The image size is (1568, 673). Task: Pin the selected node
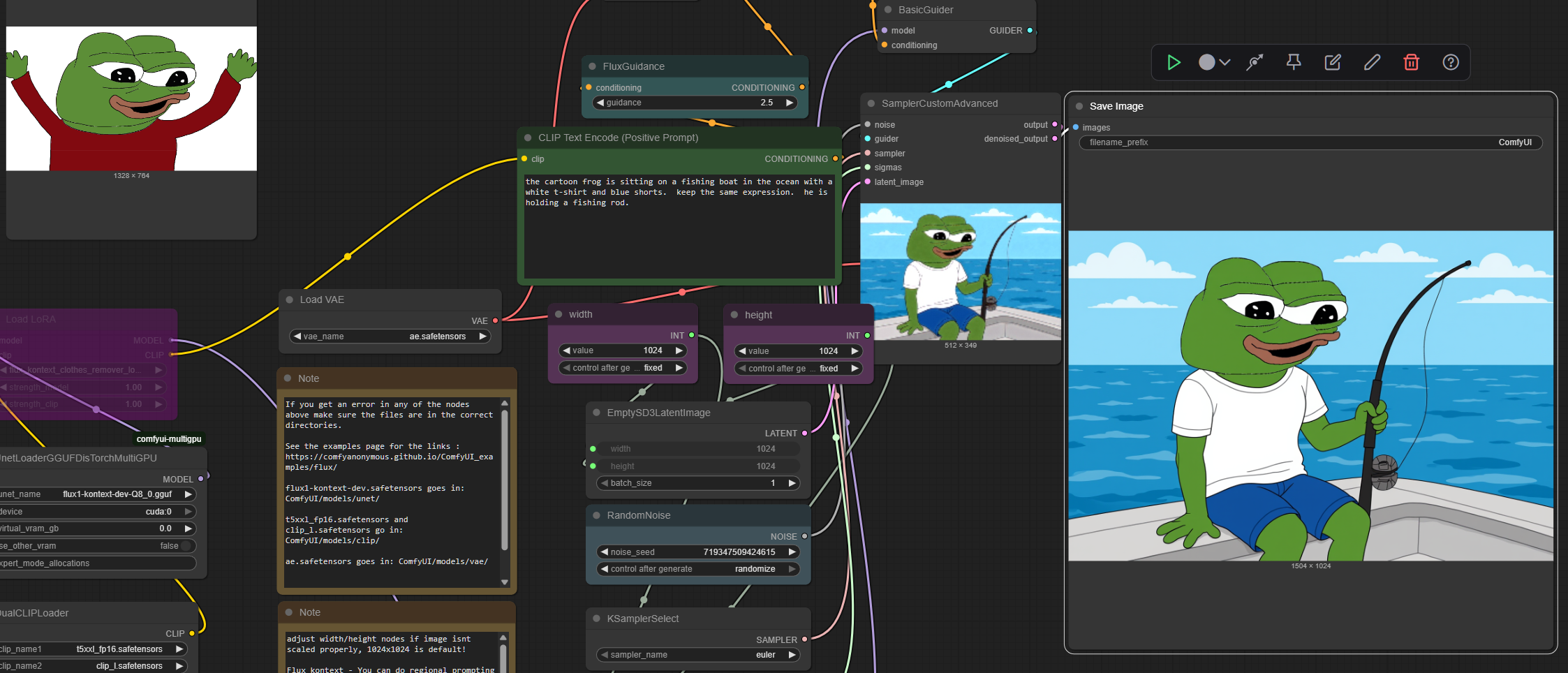[1294, 62]
